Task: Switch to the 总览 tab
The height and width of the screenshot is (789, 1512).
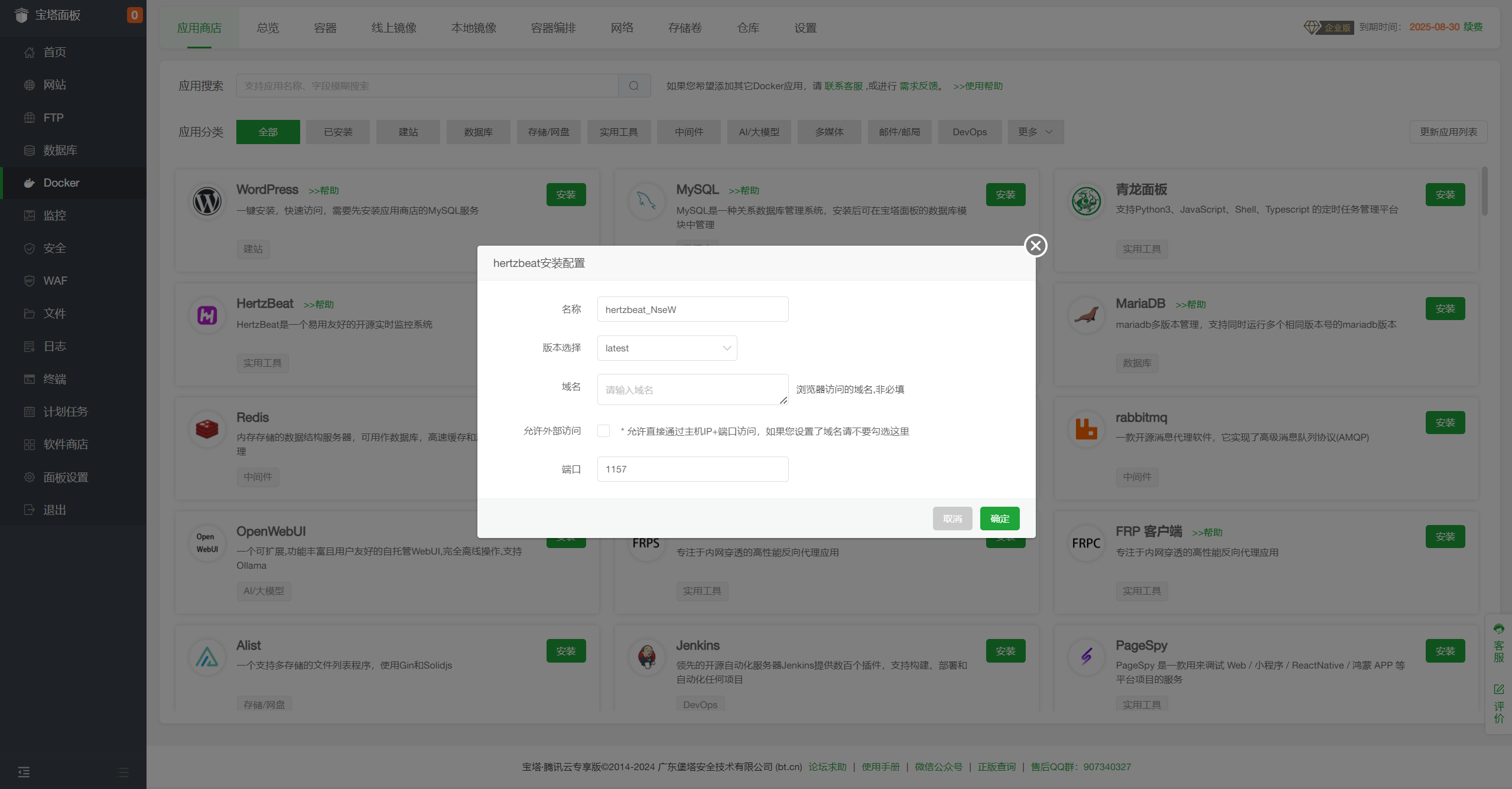Action: tap(268, 28)
